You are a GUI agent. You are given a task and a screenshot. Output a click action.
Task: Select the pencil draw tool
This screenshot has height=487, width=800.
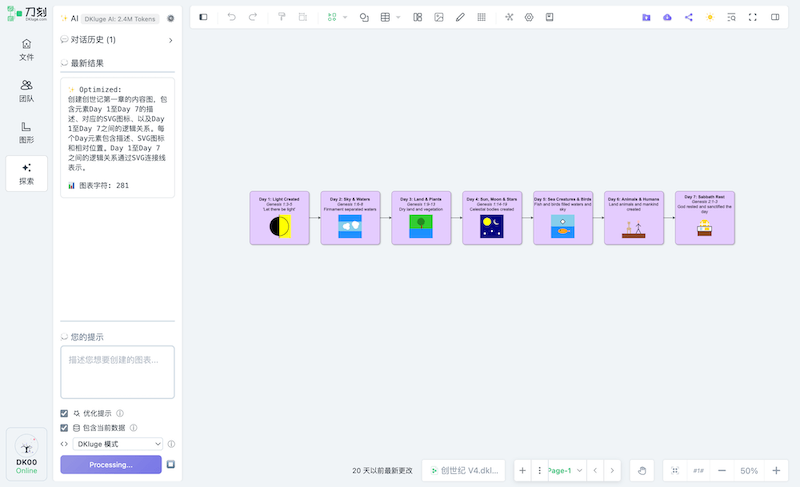click(x=460, y=17)
